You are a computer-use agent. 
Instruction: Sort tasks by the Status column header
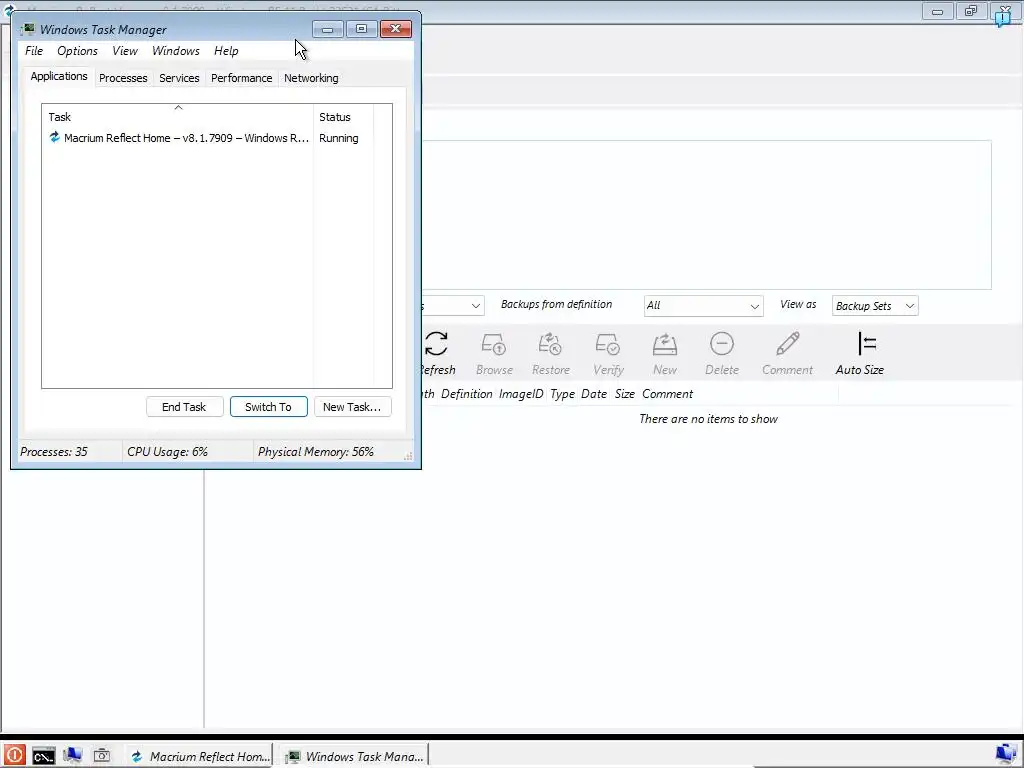click(343, 117)
